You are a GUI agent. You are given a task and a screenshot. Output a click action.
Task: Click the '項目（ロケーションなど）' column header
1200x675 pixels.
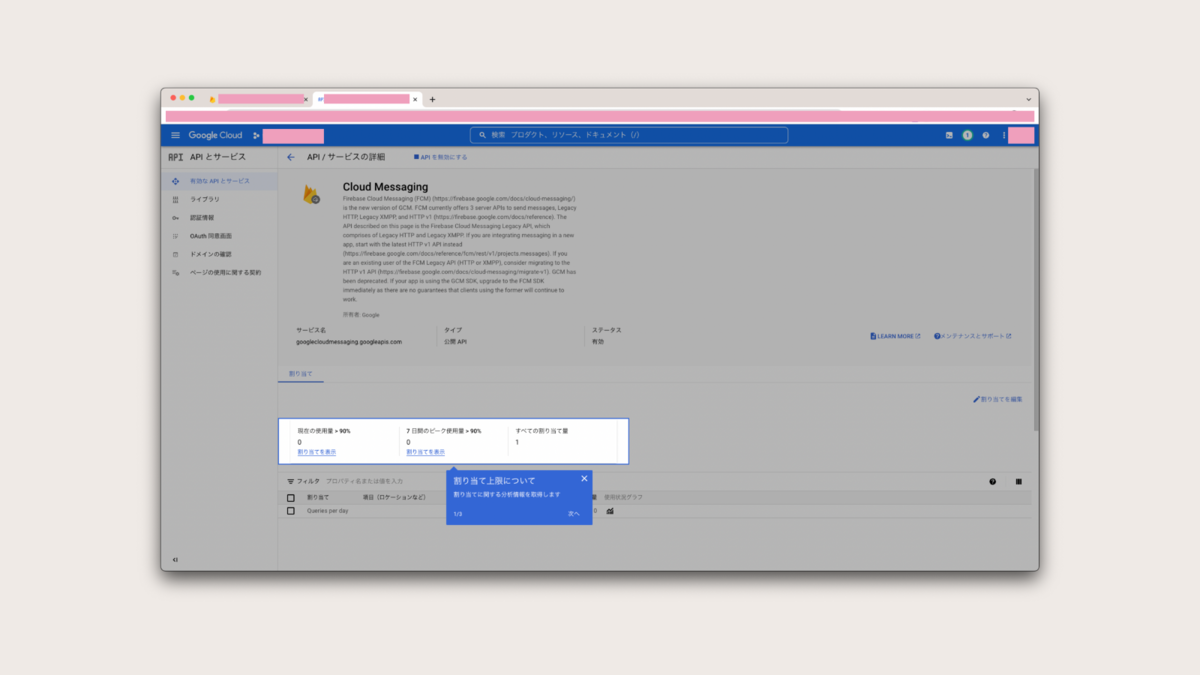[394, 498]
